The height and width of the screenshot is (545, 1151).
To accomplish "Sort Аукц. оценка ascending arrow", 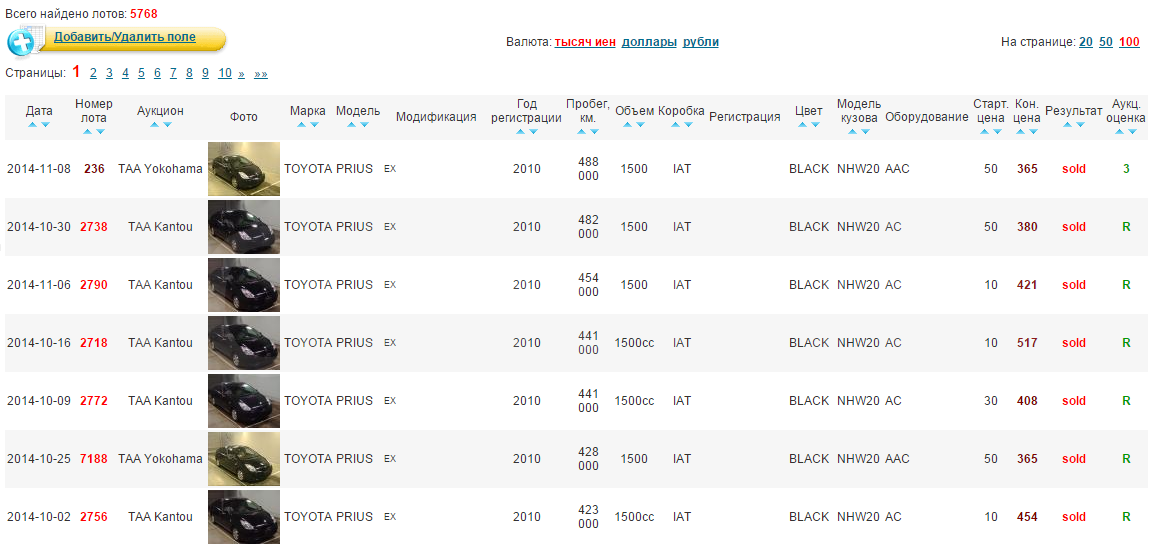I will pyautogui.click(x=1119, y=131).
